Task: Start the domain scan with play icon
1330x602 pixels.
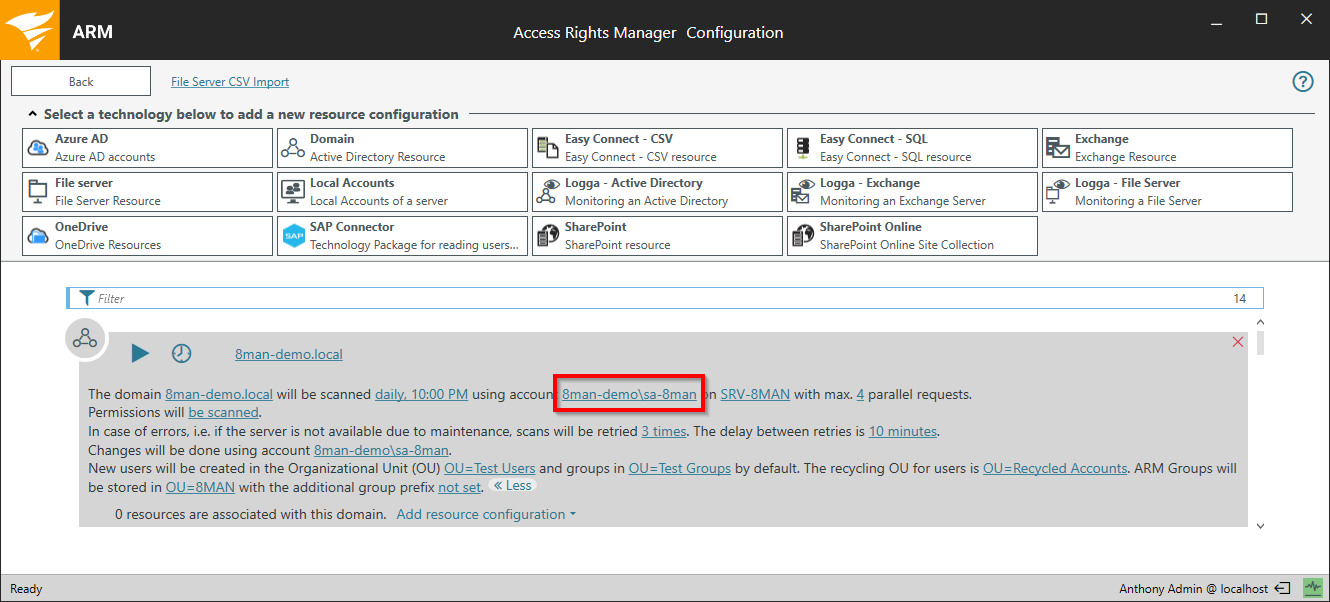Action: (x=140, y=353)
